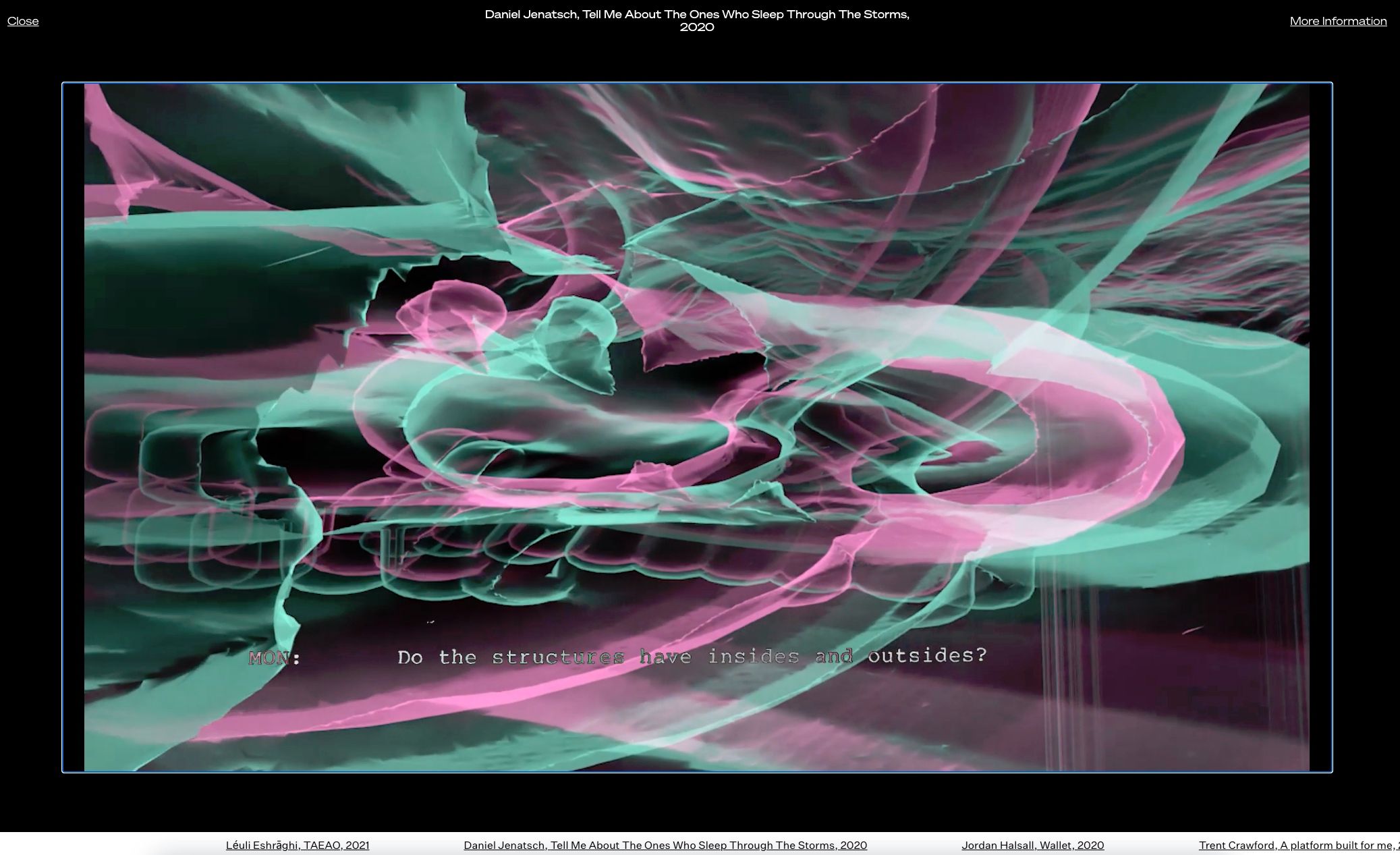The height and width of the screenshot is (855, 1400).
Task: Click the year 2020 under the title
Action: coord(696,28)
